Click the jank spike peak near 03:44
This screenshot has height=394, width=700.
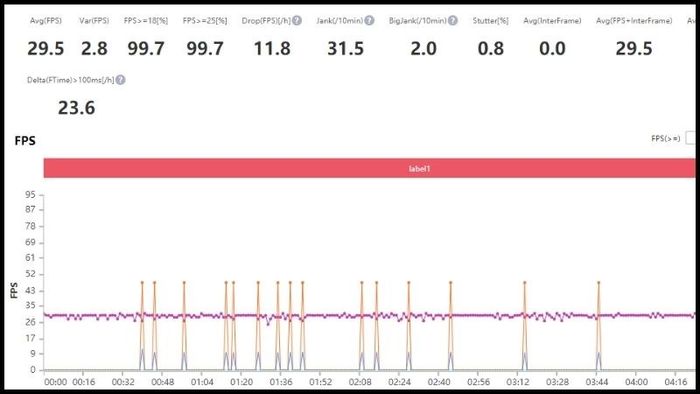pyautogui.click(x=599, y=282)
